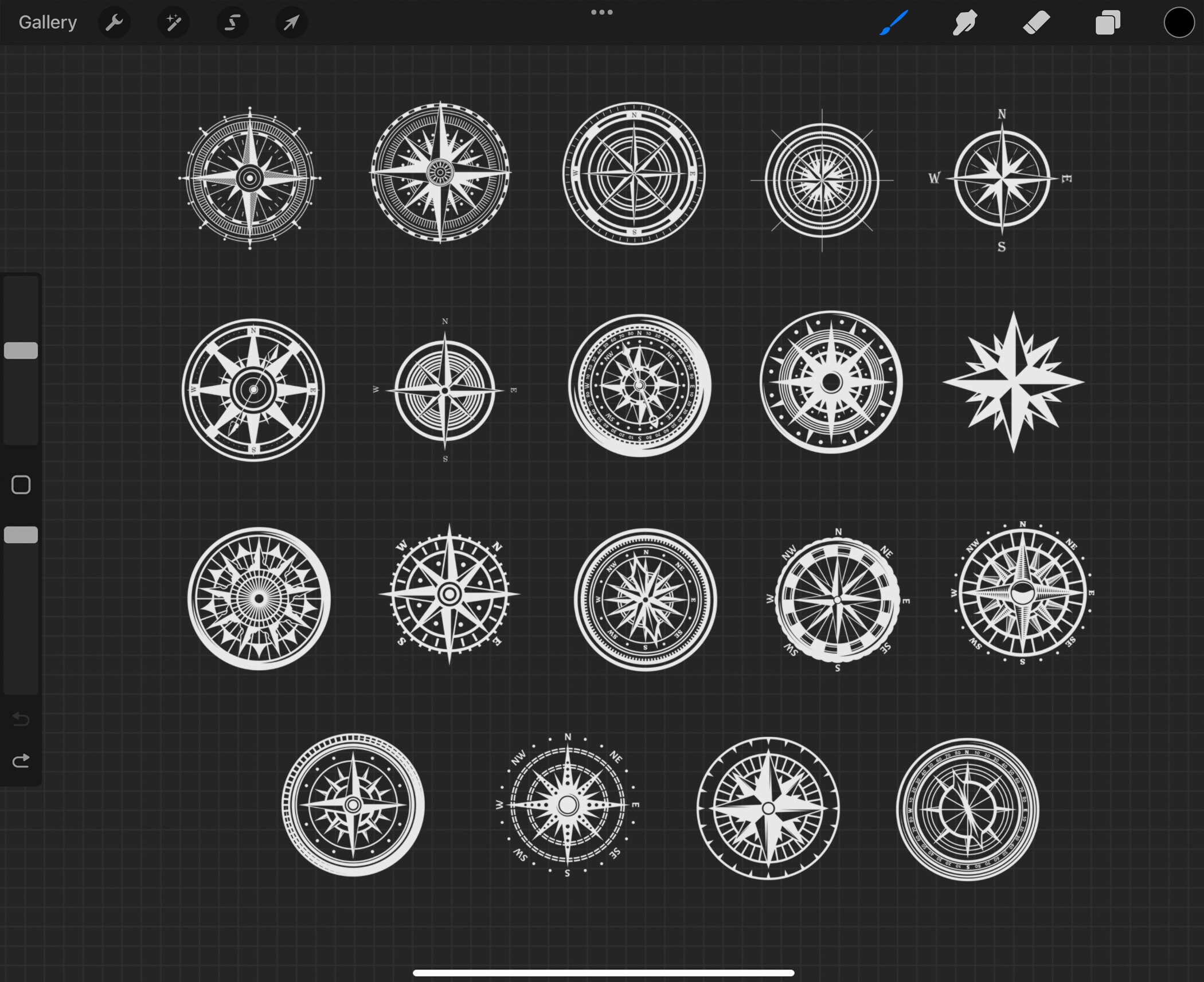Select the Transform arrow tool
Viewport: 1204px width, 982px height.
pos(291,22)
